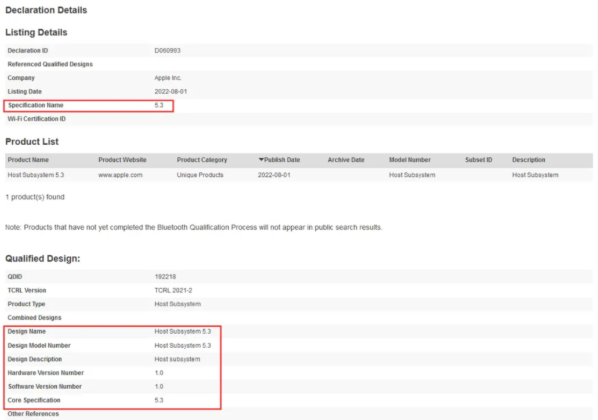Sort by Product Name column header
The image size is (598, 420).
pos(28,160)
